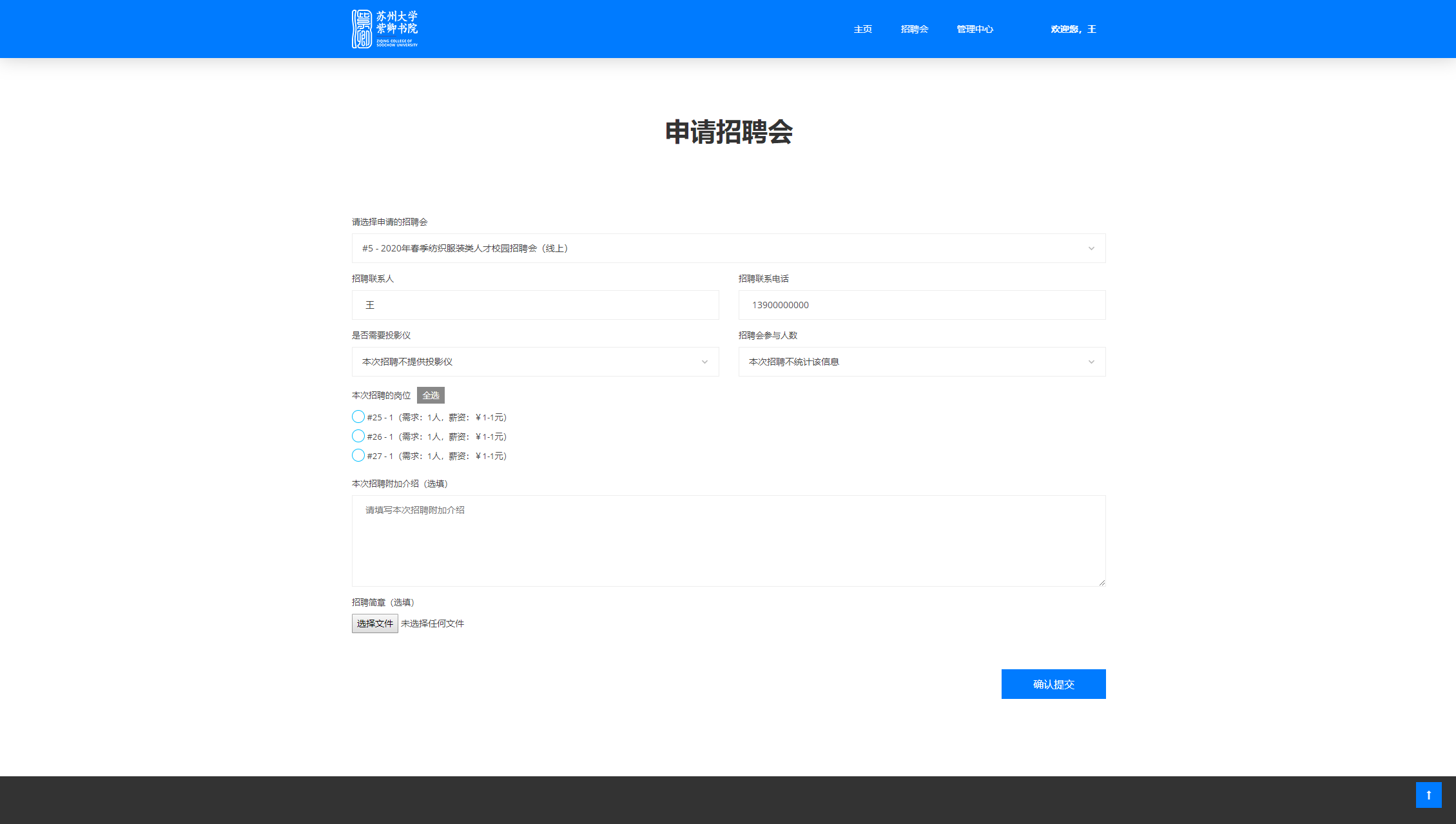Open 管理中心 navigation menu item

point(975,30)
